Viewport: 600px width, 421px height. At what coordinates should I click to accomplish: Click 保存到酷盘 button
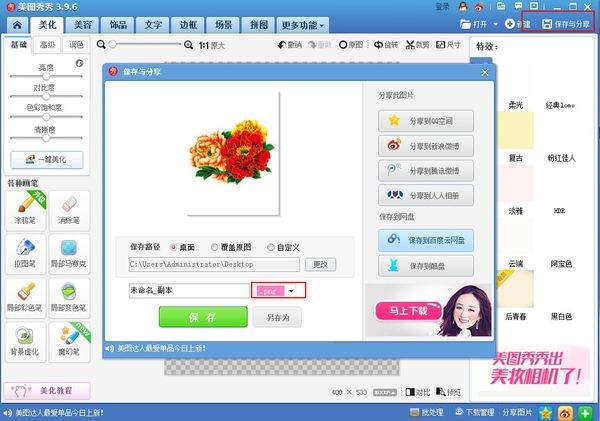click(x=426, y=266)
